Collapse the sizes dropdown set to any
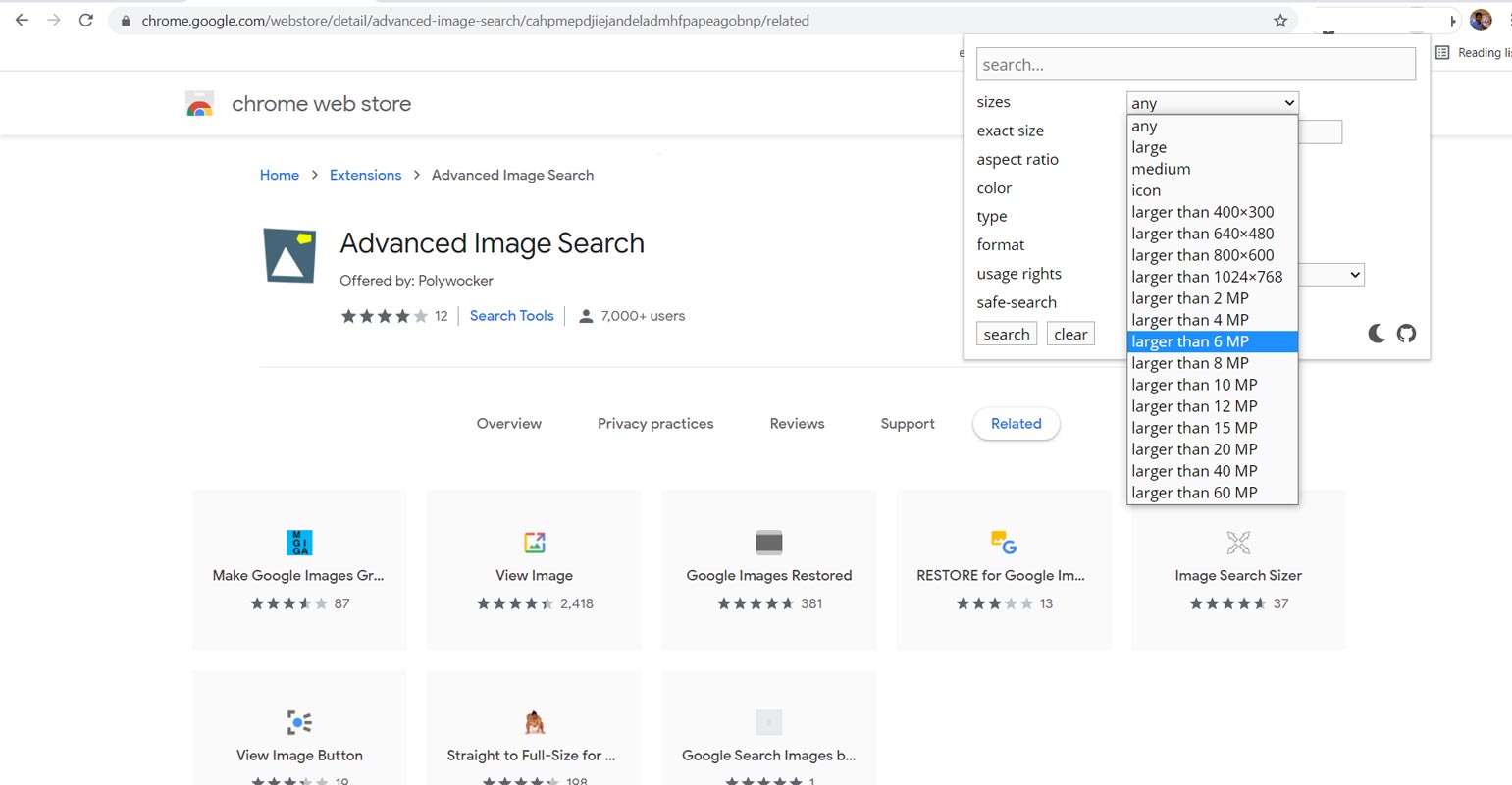The image size is (1512, 785). tap(1213, 103)
